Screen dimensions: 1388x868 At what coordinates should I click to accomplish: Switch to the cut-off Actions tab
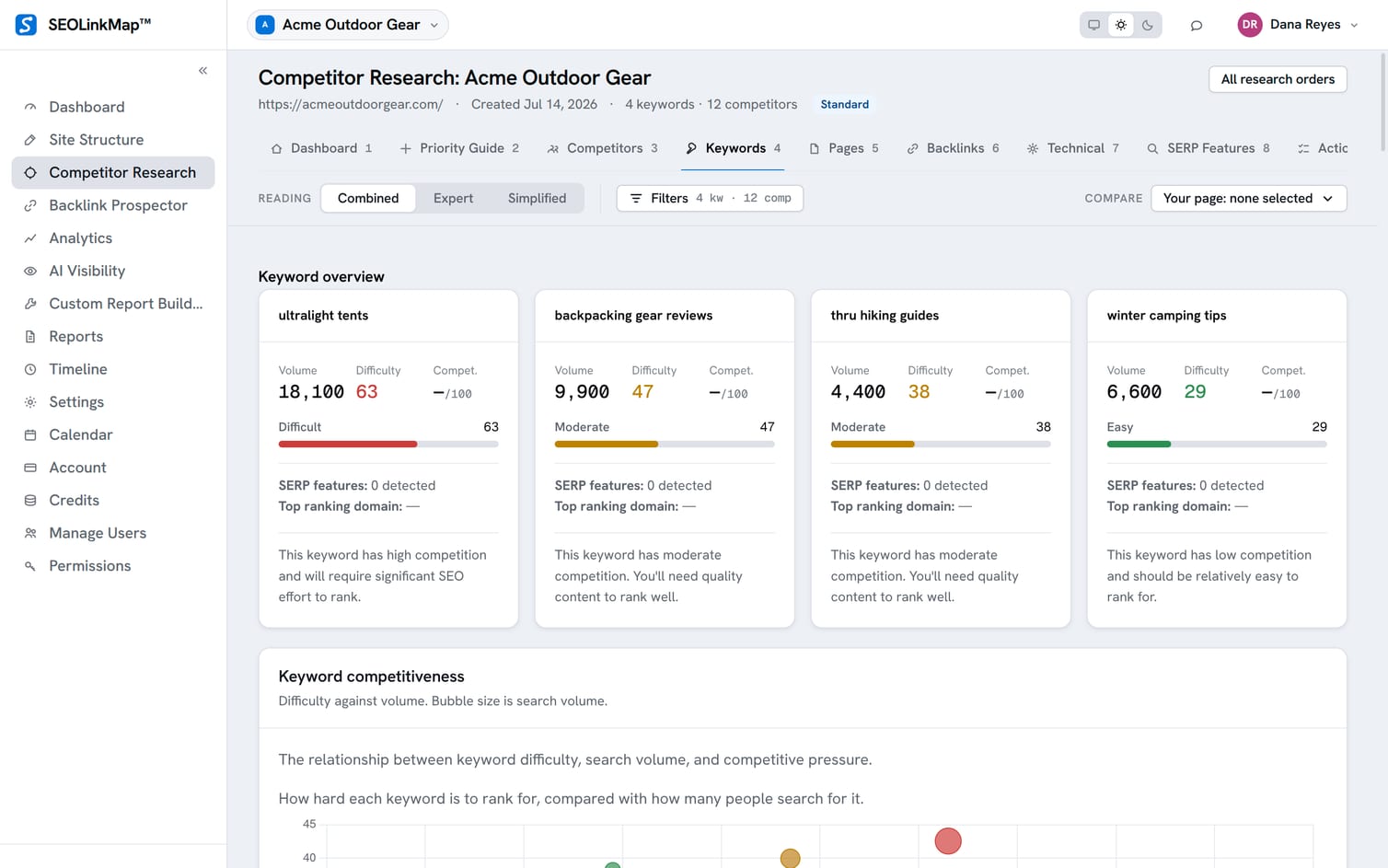(x=1322, y=148)
